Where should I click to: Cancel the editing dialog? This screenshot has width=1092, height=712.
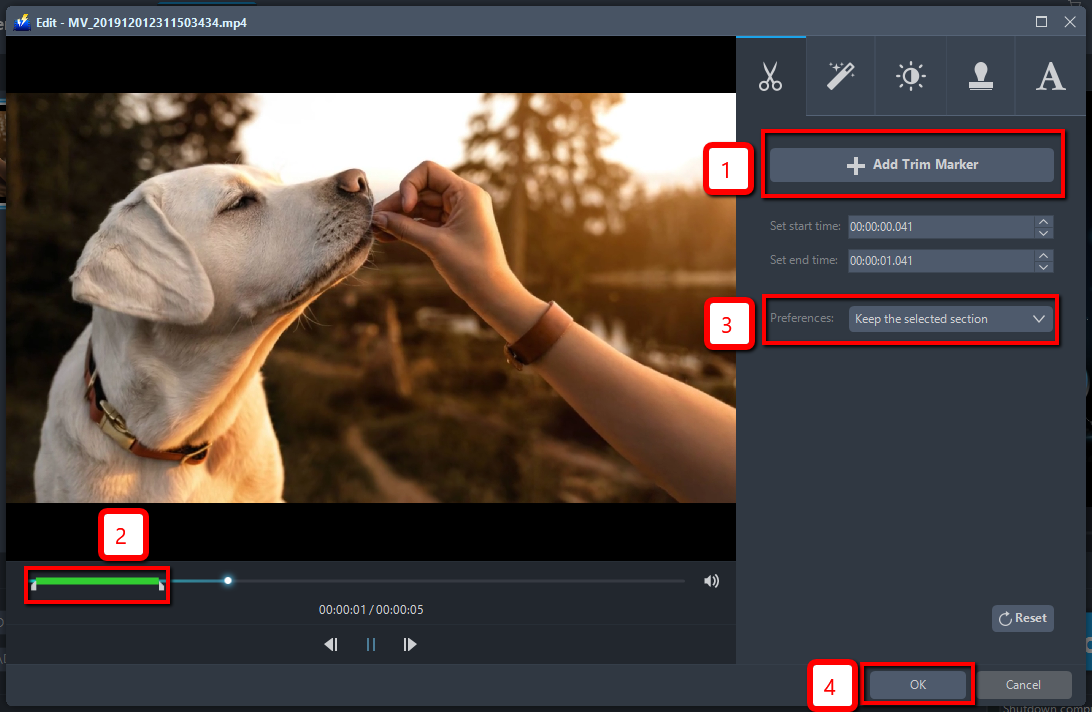[x=1024, y=684]
